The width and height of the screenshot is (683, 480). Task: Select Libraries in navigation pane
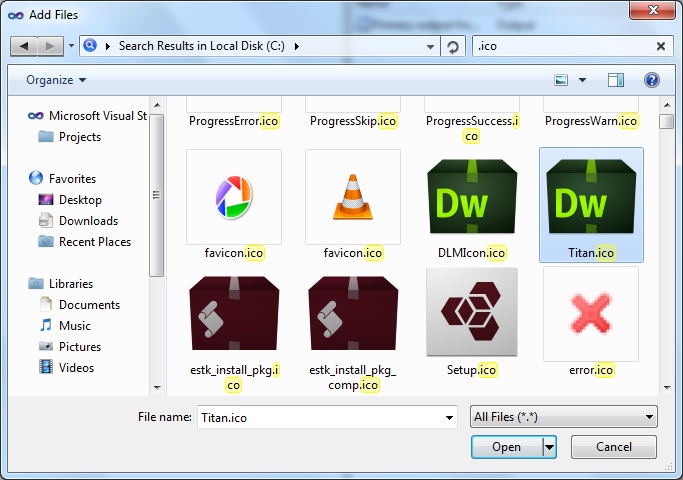point(61,284)
